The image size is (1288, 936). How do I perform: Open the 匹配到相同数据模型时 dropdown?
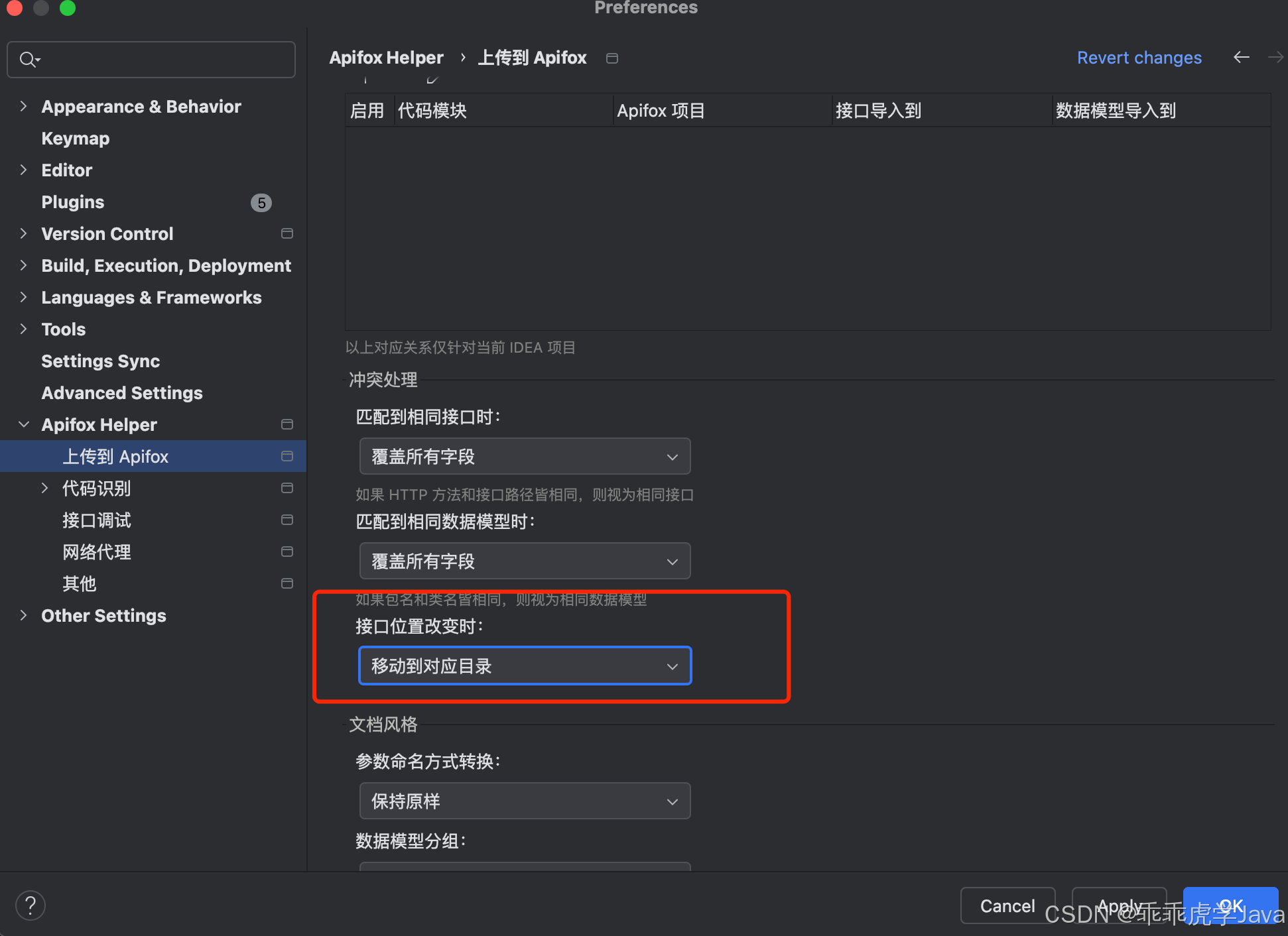(x=525, y=561)
